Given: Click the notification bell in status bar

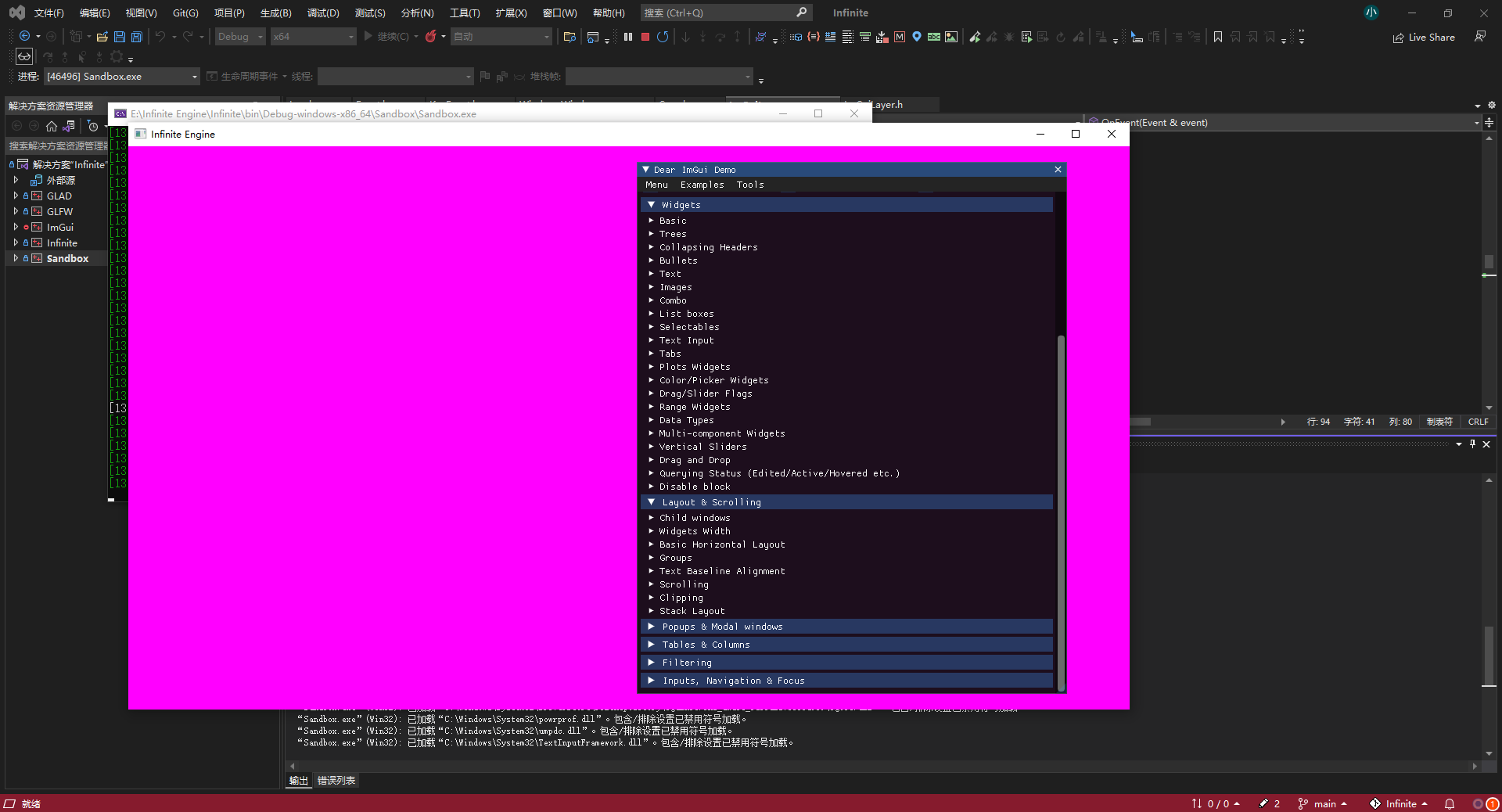Looking at the screenshot, I should [1450, 803].
